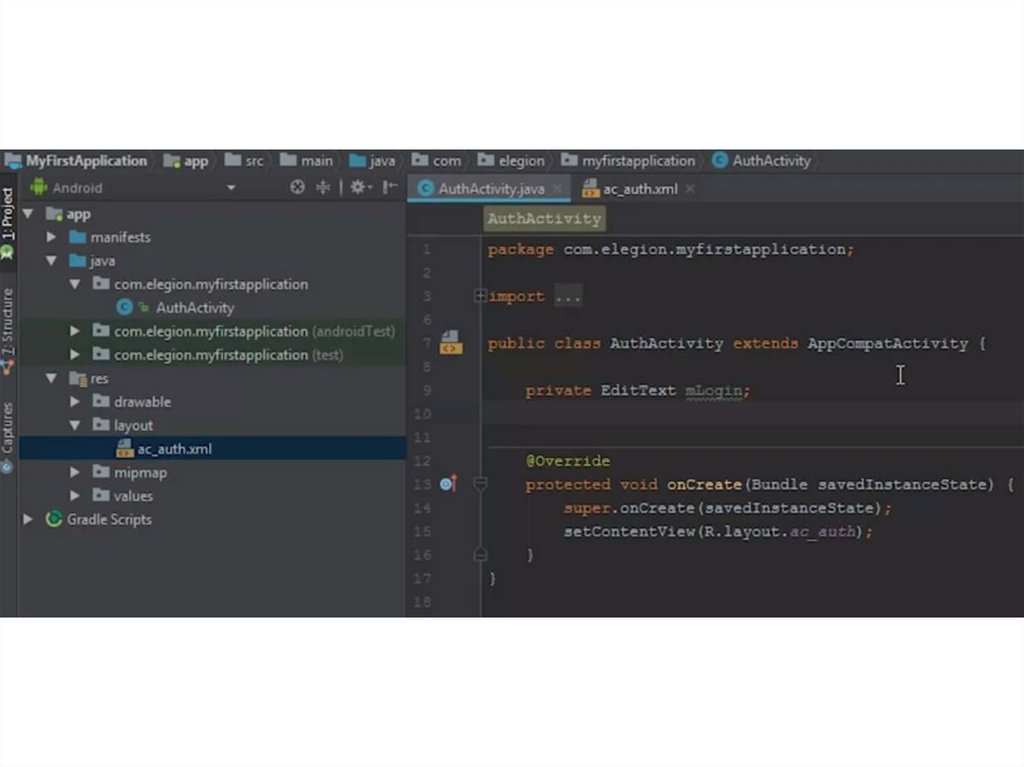Click the myfirstapplication breadcrumb

coord(637,161)
